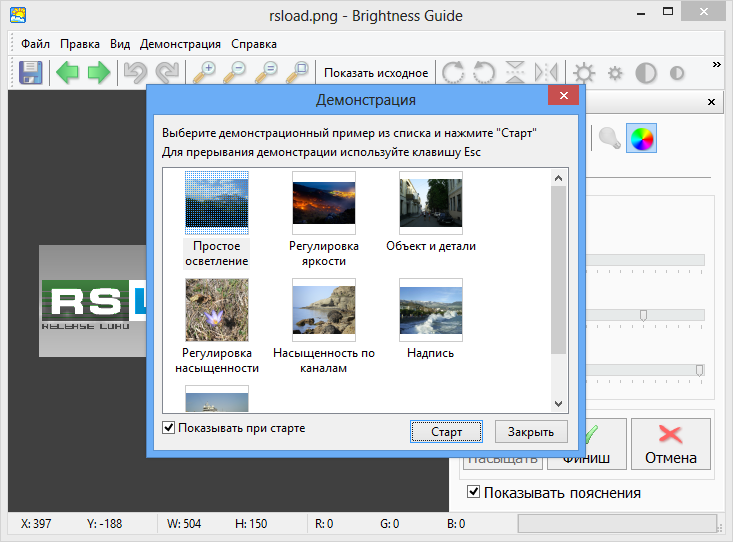Go to previous image with green left arrow
Viewport: 733px width, 542px height.
67,72
